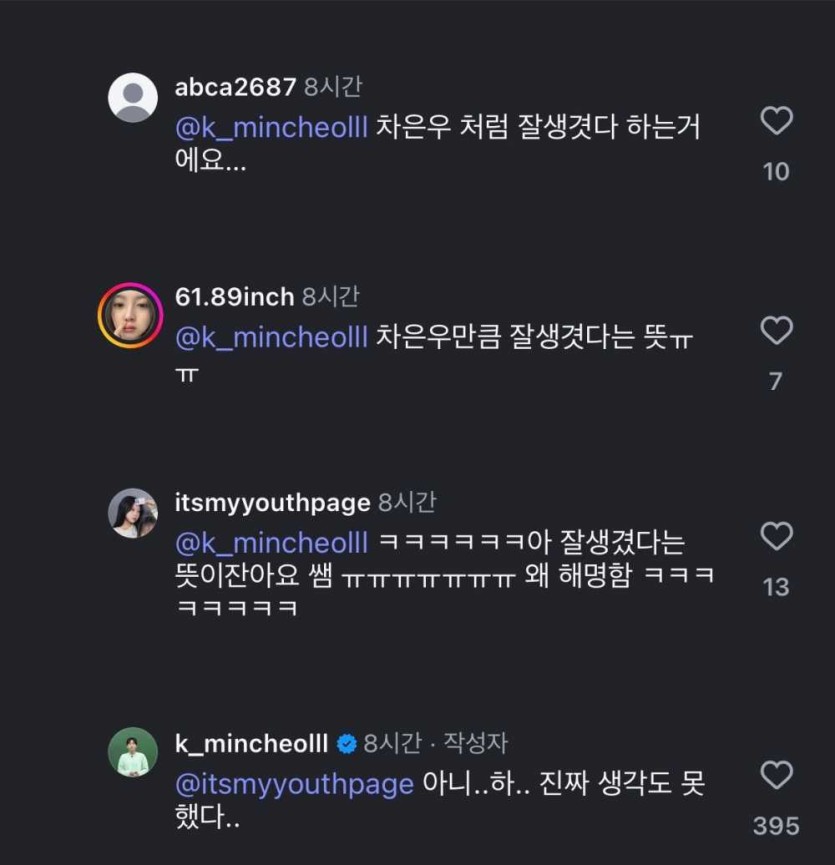Tap @k_mincheolll mention in 61.89inch's comment

tap(272, 337)
